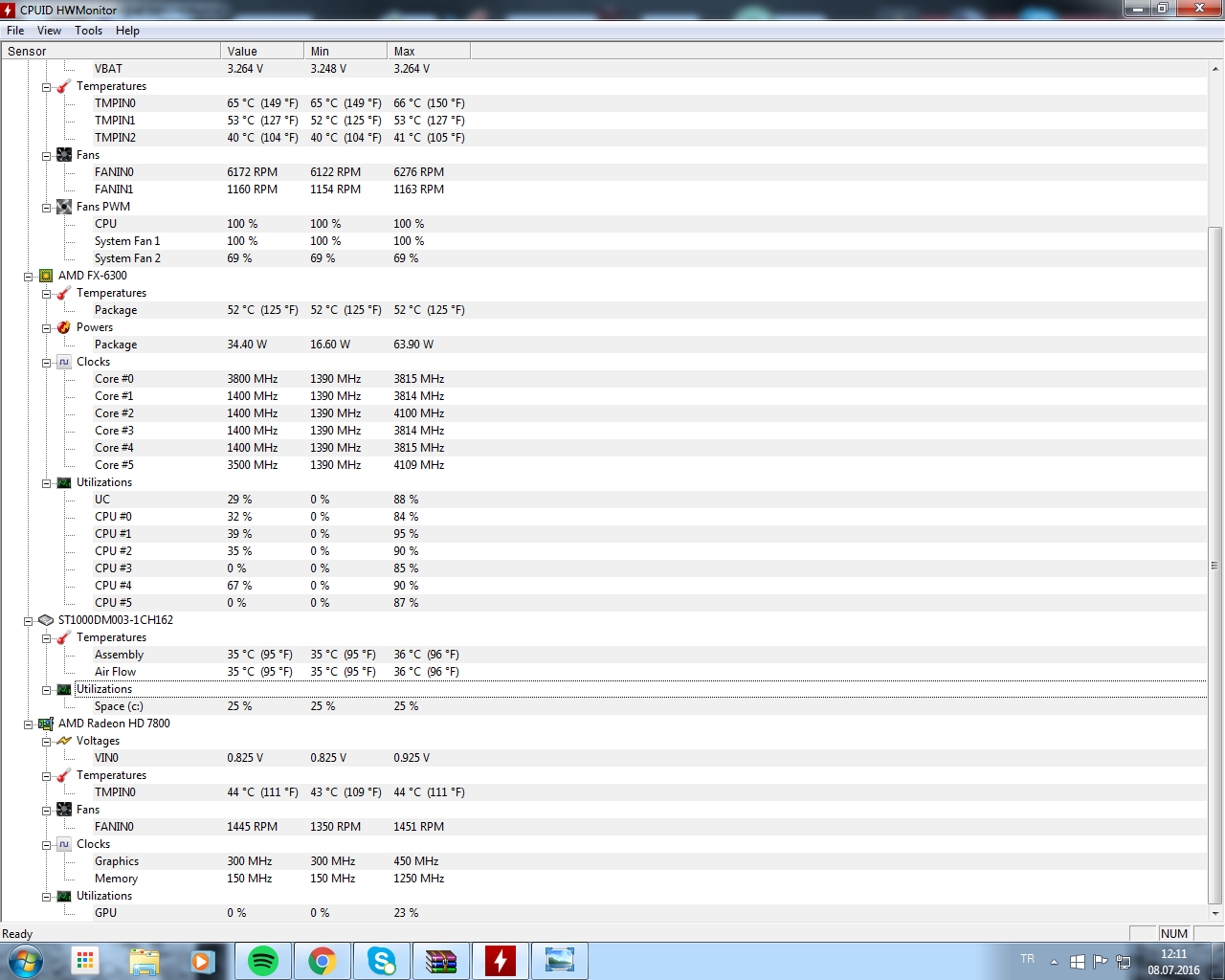Screen dimensions: 1225x980
Task: Collapse the AMD Radeon HD 7800 node
Action: (x=29, y=724)
